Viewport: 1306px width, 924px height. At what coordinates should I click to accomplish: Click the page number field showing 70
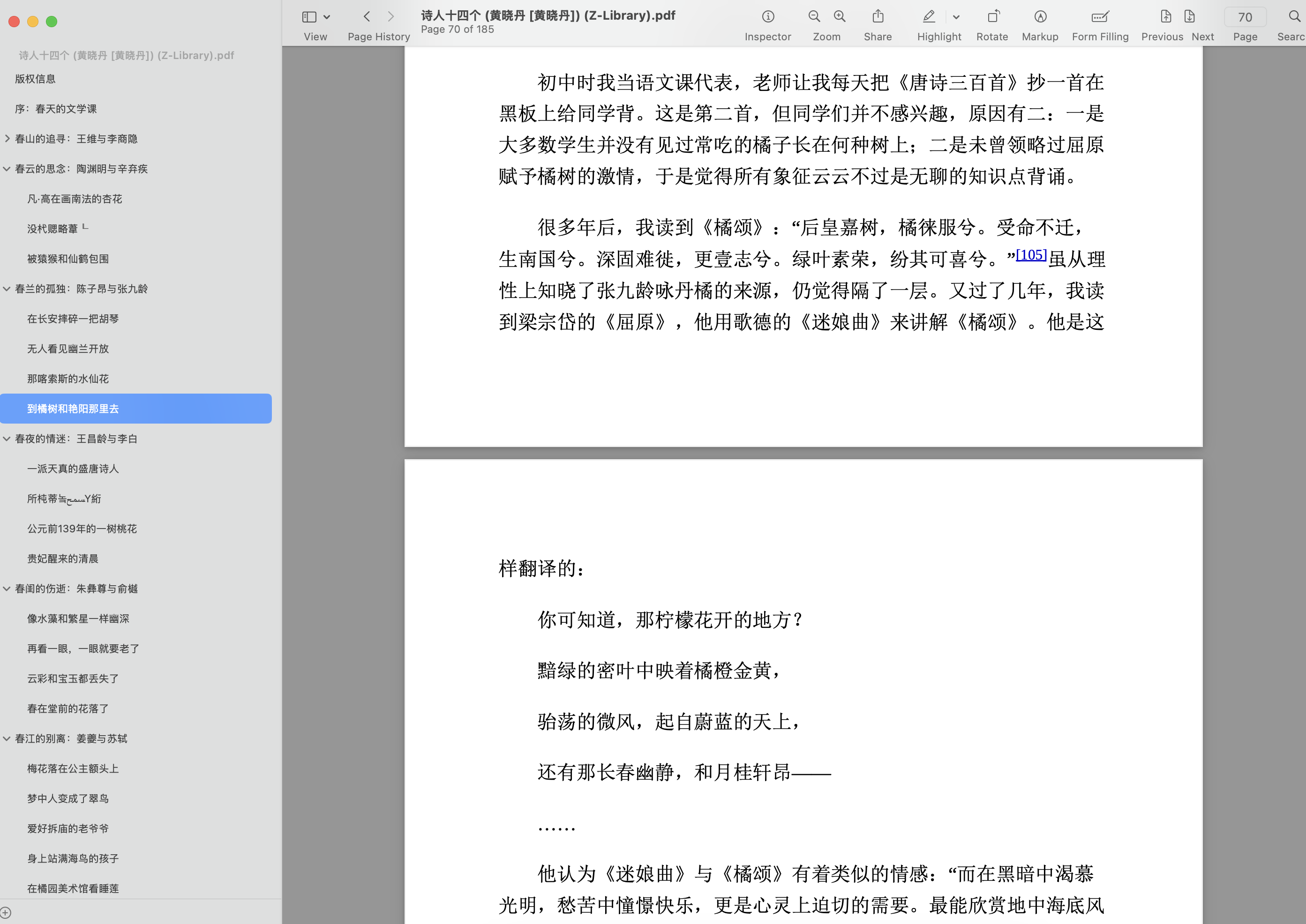click(x=1245, y=18)
